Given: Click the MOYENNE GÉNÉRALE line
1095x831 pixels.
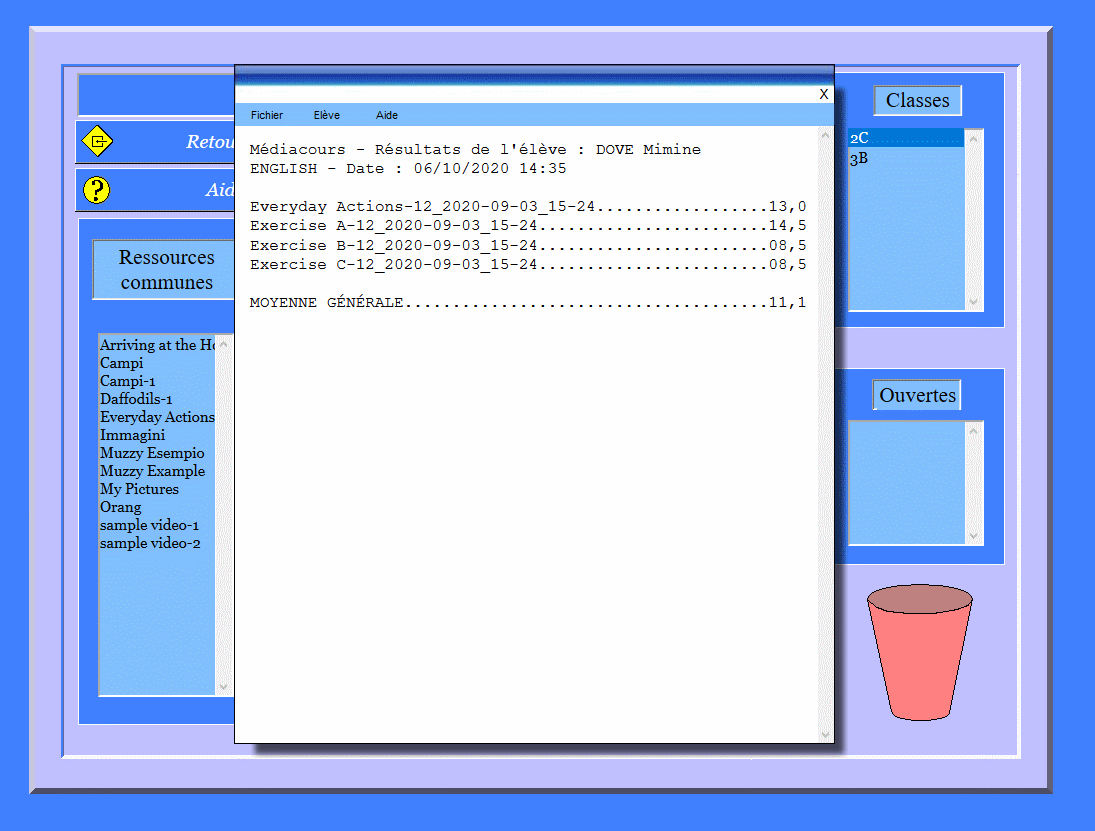Looking at the screenshot, I should 528,302.
